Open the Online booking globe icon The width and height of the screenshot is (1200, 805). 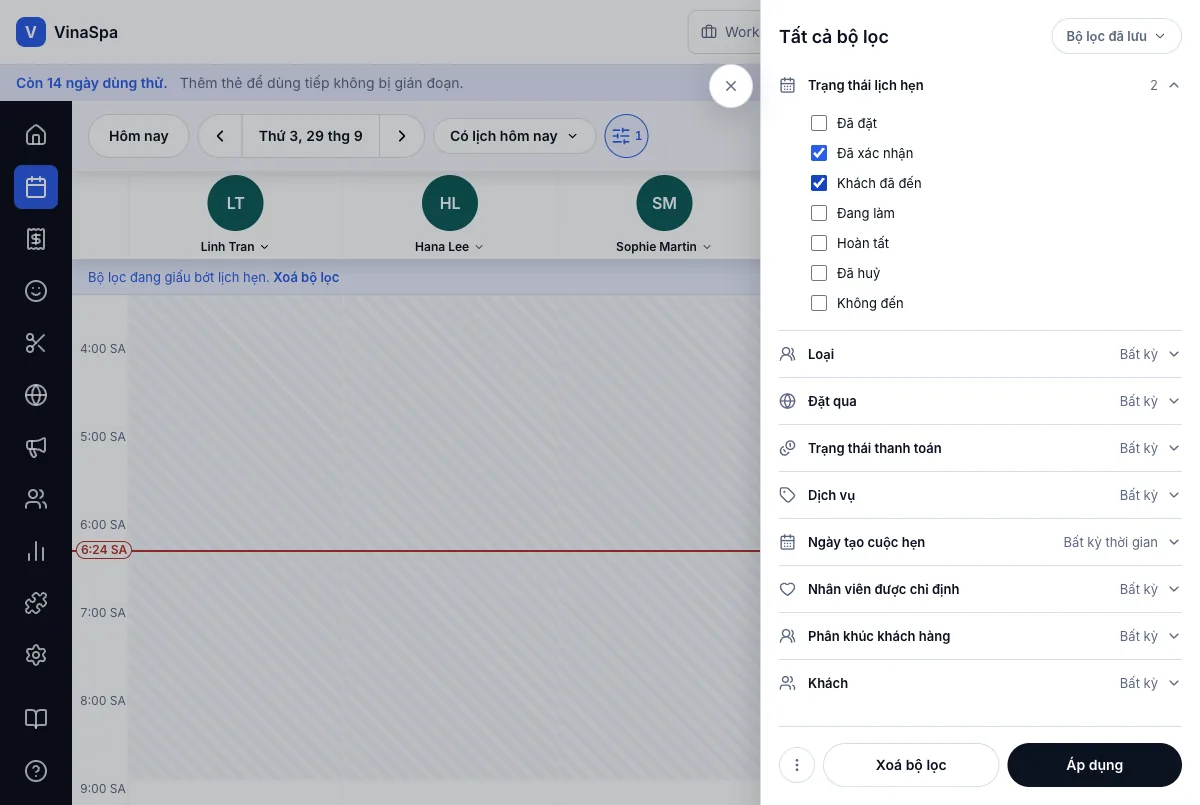(x=36, y=395)
